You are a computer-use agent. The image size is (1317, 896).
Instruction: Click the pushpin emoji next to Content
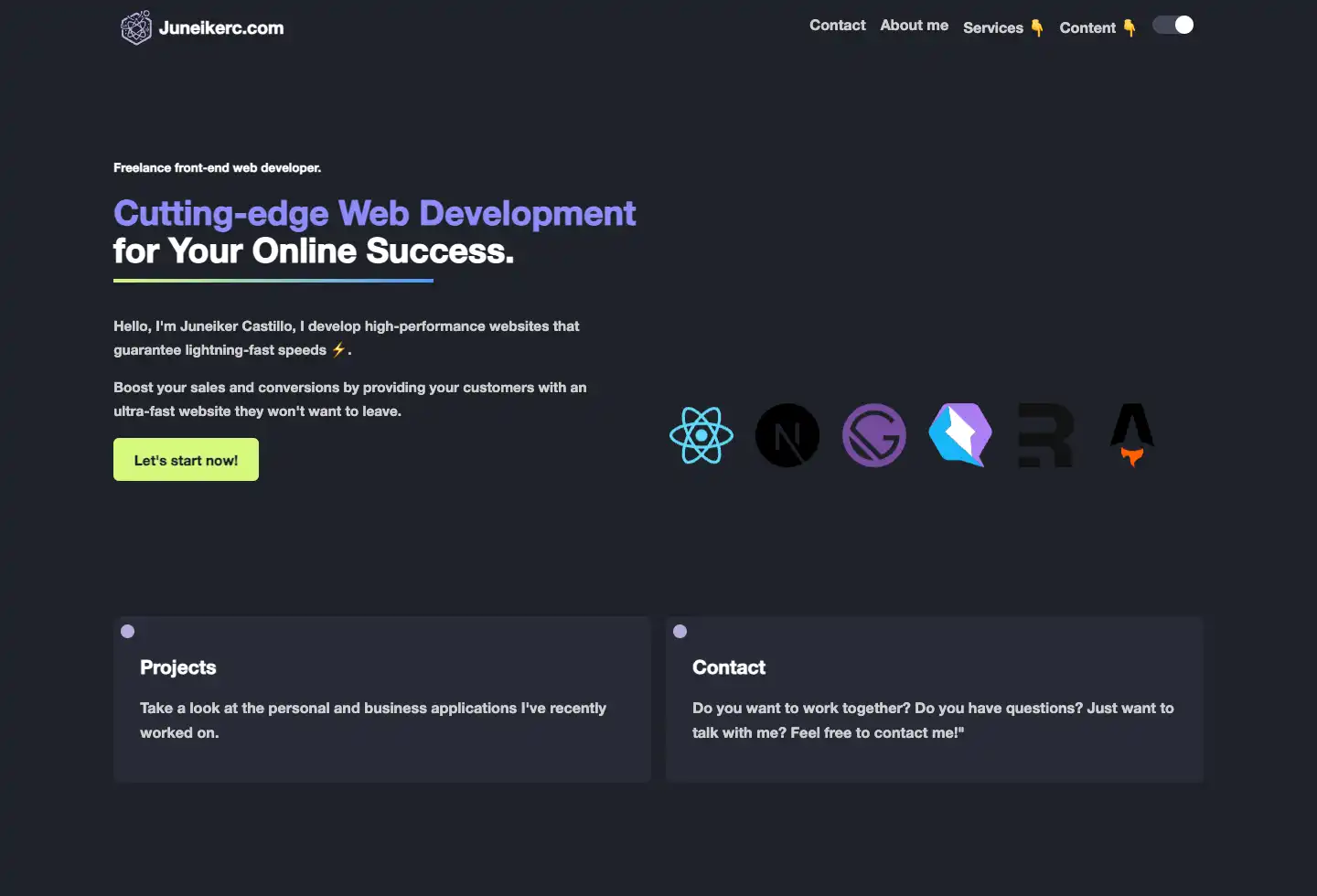pos(1129,28)
